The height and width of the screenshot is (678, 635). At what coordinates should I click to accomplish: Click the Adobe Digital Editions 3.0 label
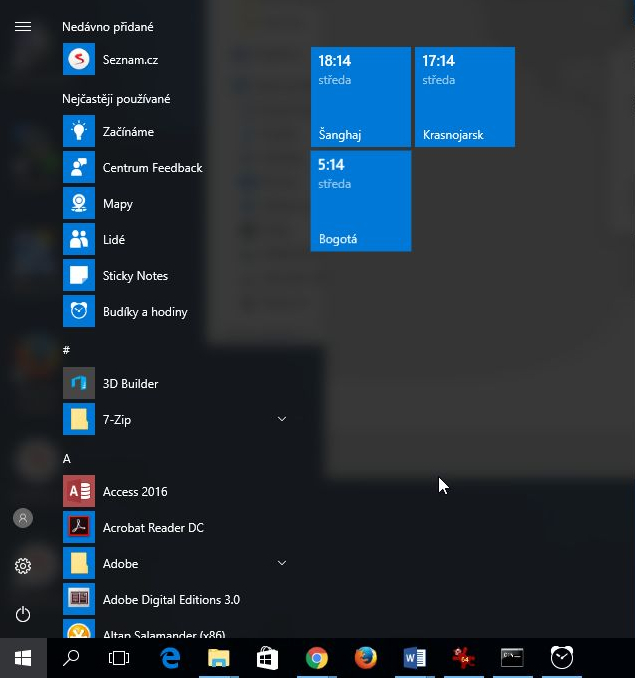tap(171, 600)
